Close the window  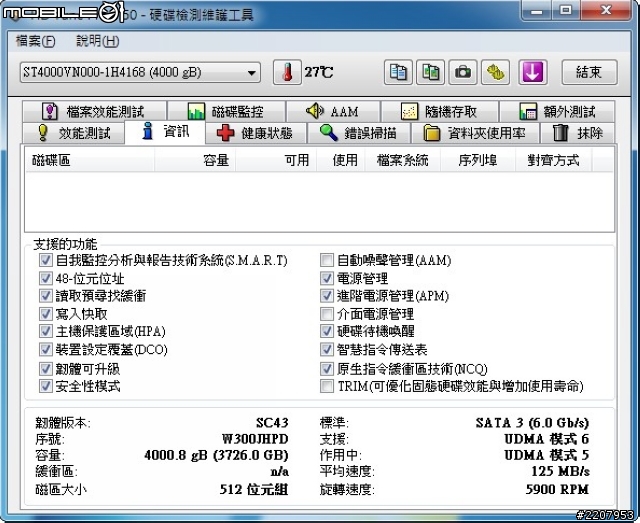click(x=606, y=11)
